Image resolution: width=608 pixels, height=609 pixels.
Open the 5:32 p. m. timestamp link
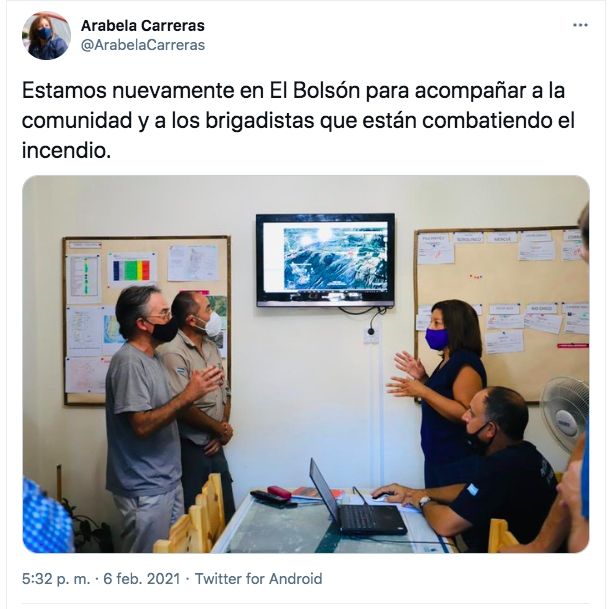(56, 579)
